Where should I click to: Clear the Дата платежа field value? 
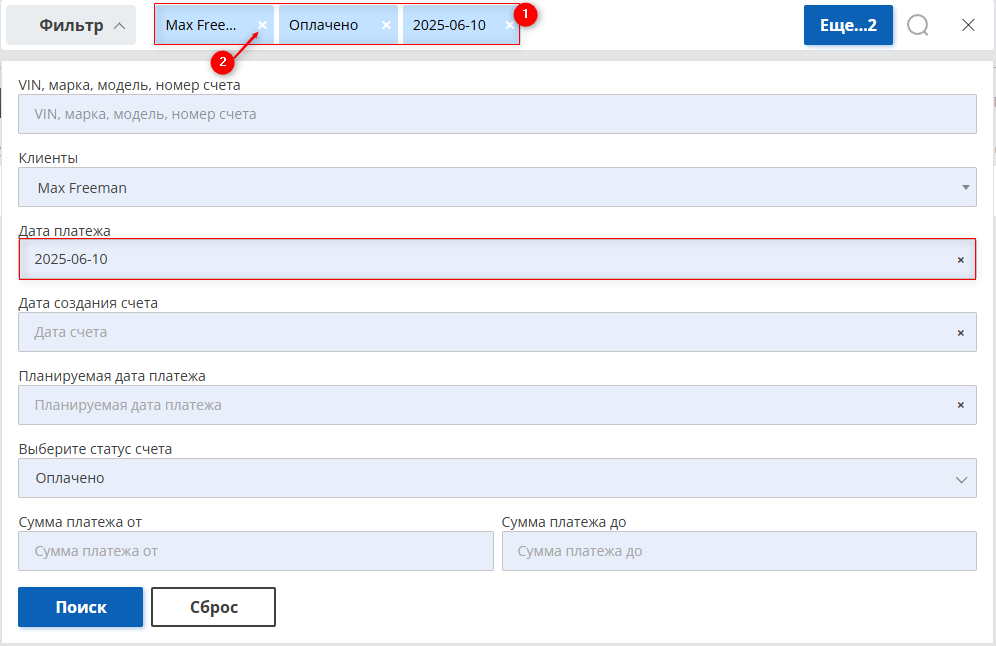pos(960,260)
